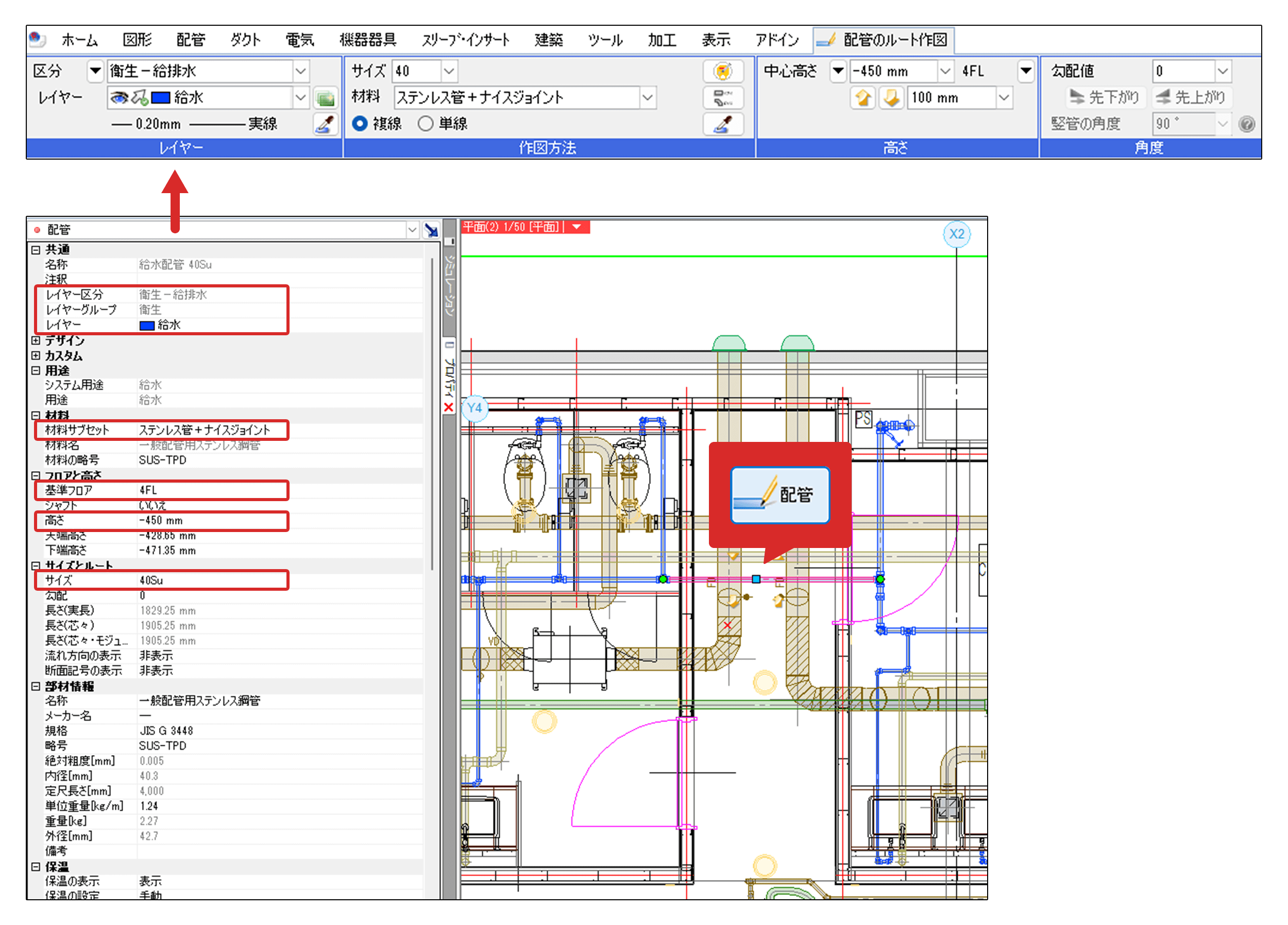Select the eyedropper tool in the レイヤー group
The height and width of the screenshot is (925, 1288).
click(326, 125)
